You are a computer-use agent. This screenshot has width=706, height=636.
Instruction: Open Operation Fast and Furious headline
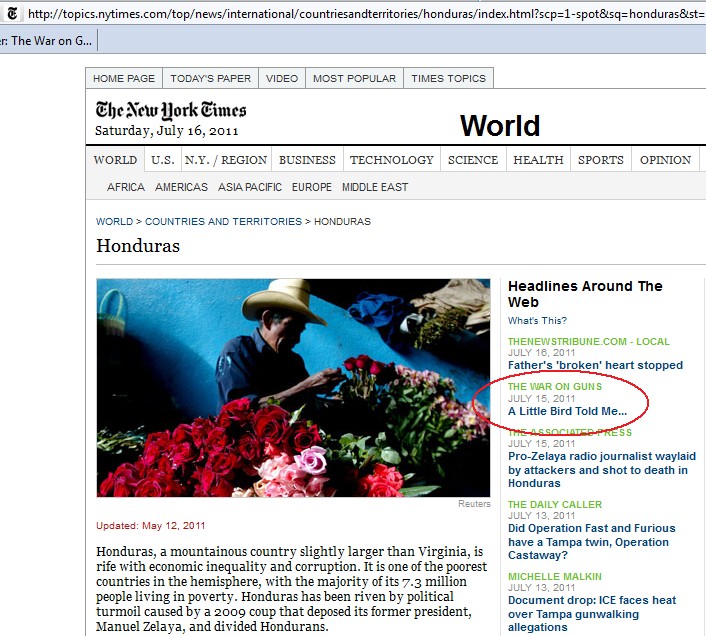(x=592, y=541)
